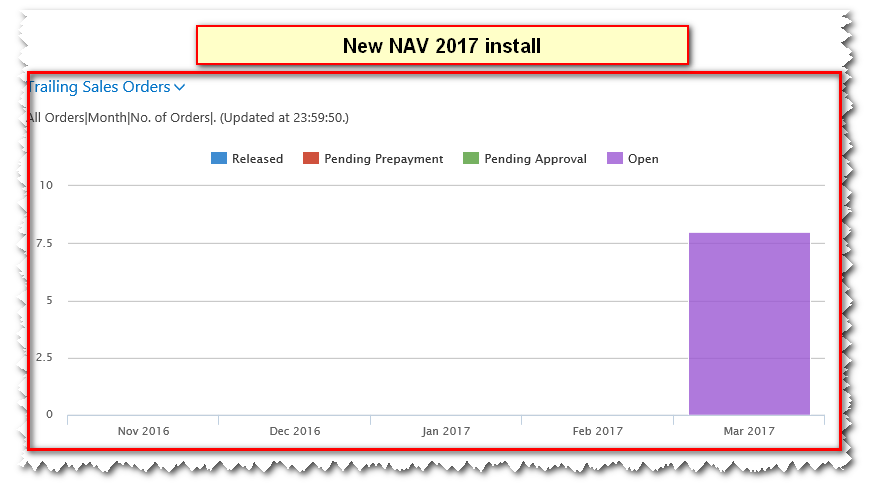Viewport: 870px width, 489px height.
Task: Click the purple Mar 2017 bar
Action: (749, 324)
